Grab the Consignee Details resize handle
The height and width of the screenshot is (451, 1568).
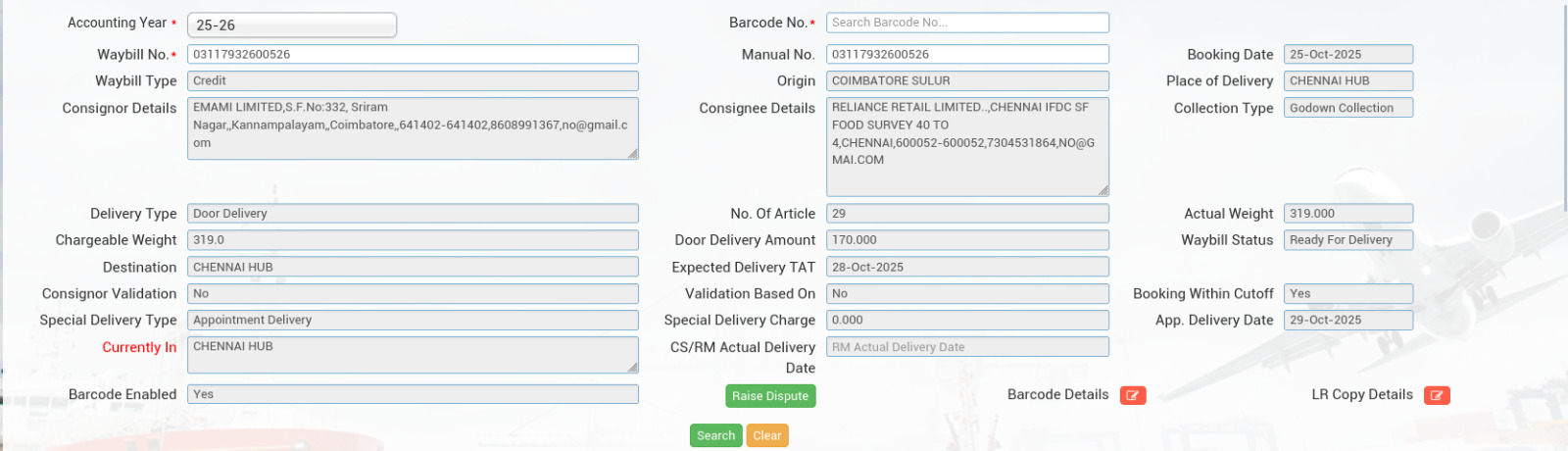pyautogui.click(x=1103, y=190)
